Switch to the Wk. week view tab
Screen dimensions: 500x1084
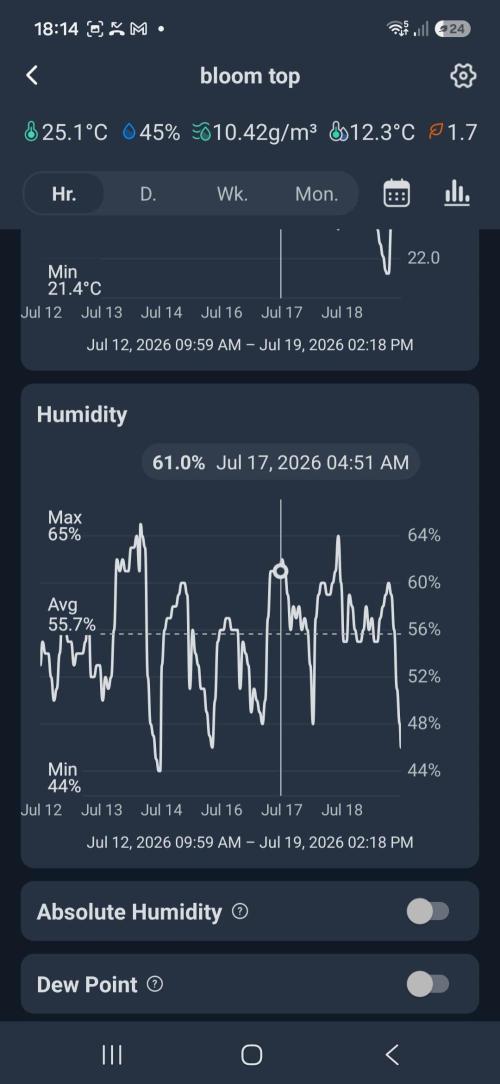tap(232, 194)
